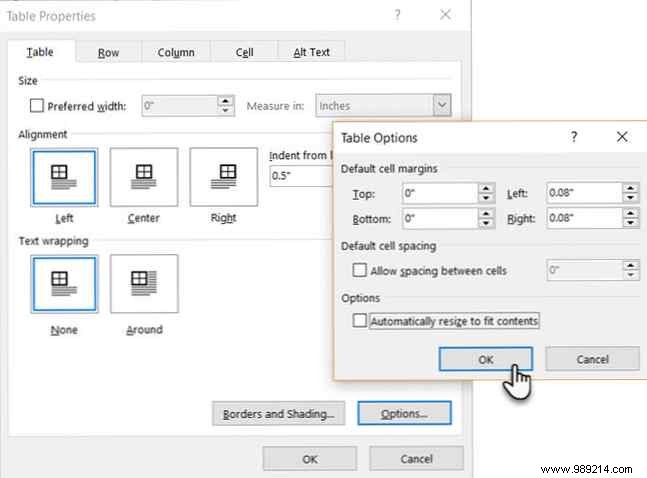Click help icon in Table Properties title bar
This screenshot has height=478, width=647.
tap(397, 15)
